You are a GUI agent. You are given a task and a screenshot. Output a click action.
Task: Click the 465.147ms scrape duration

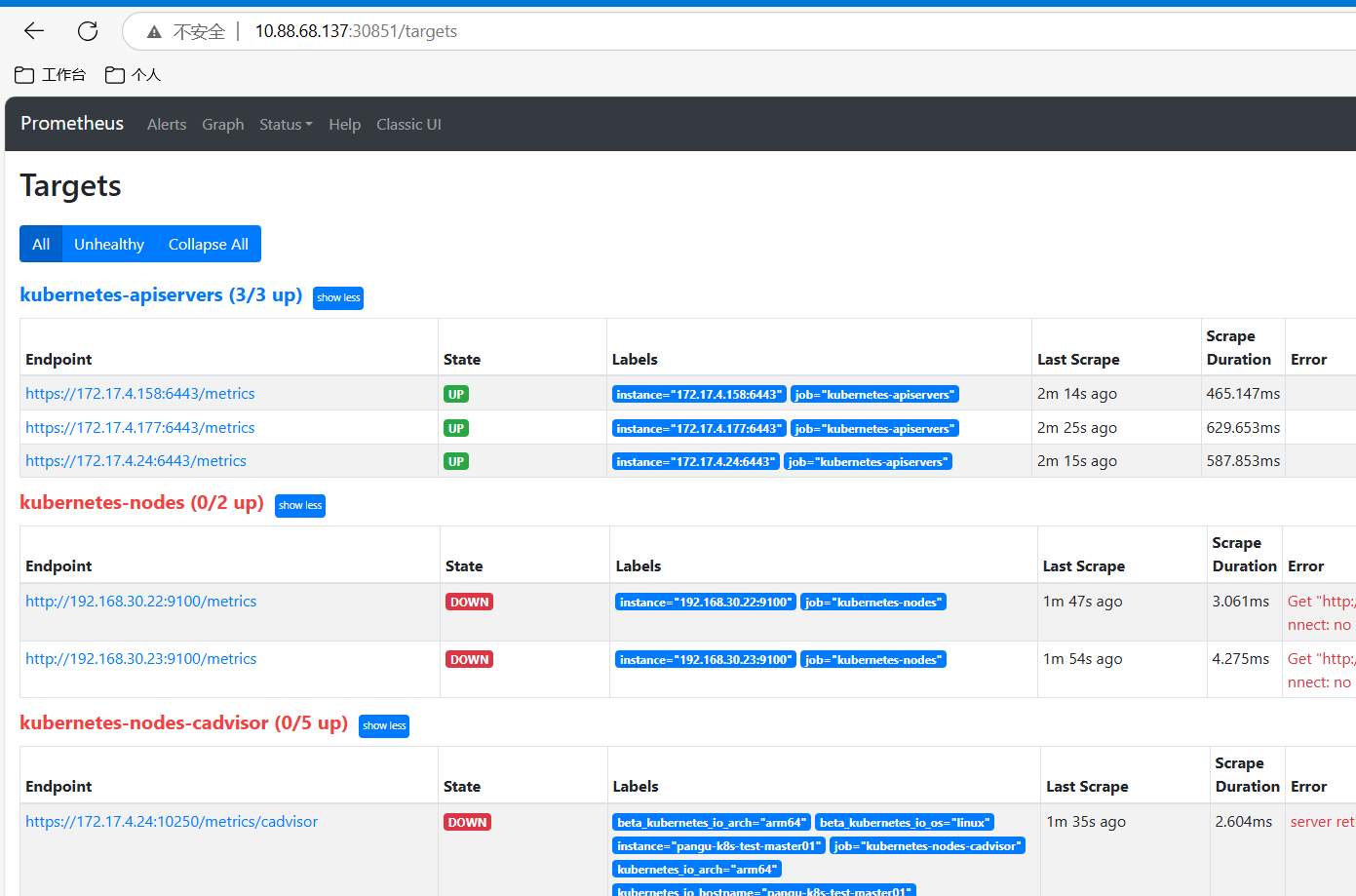[1243, 394]
